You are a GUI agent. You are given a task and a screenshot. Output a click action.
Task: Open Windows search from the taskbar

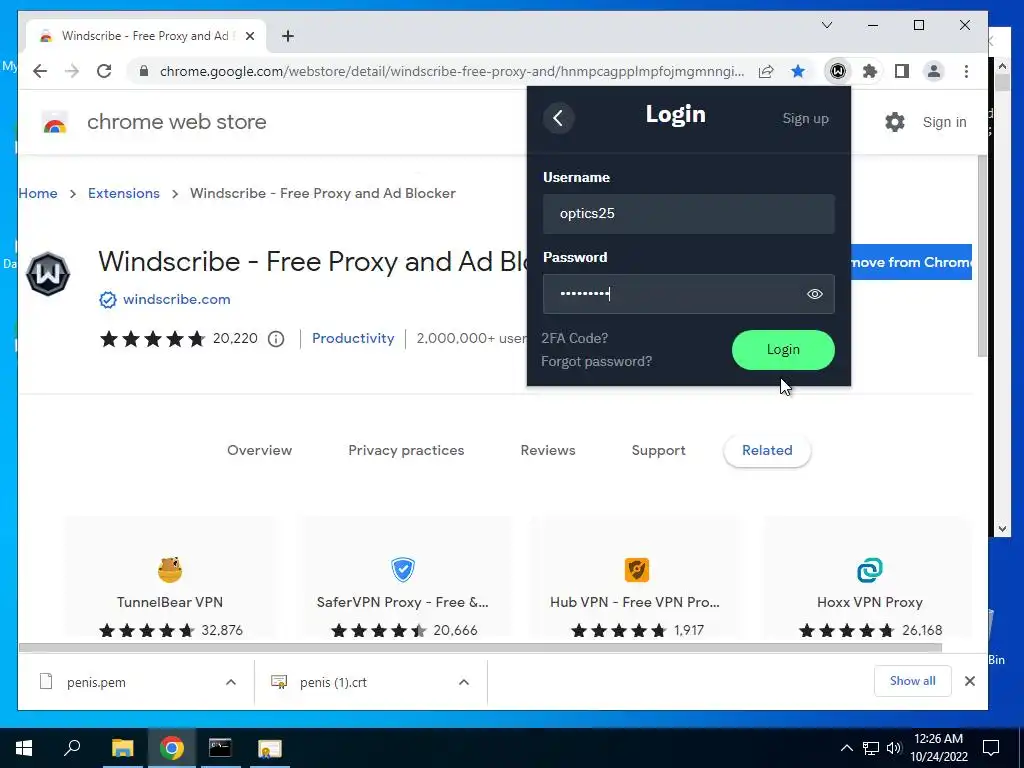tap(72, 748)
